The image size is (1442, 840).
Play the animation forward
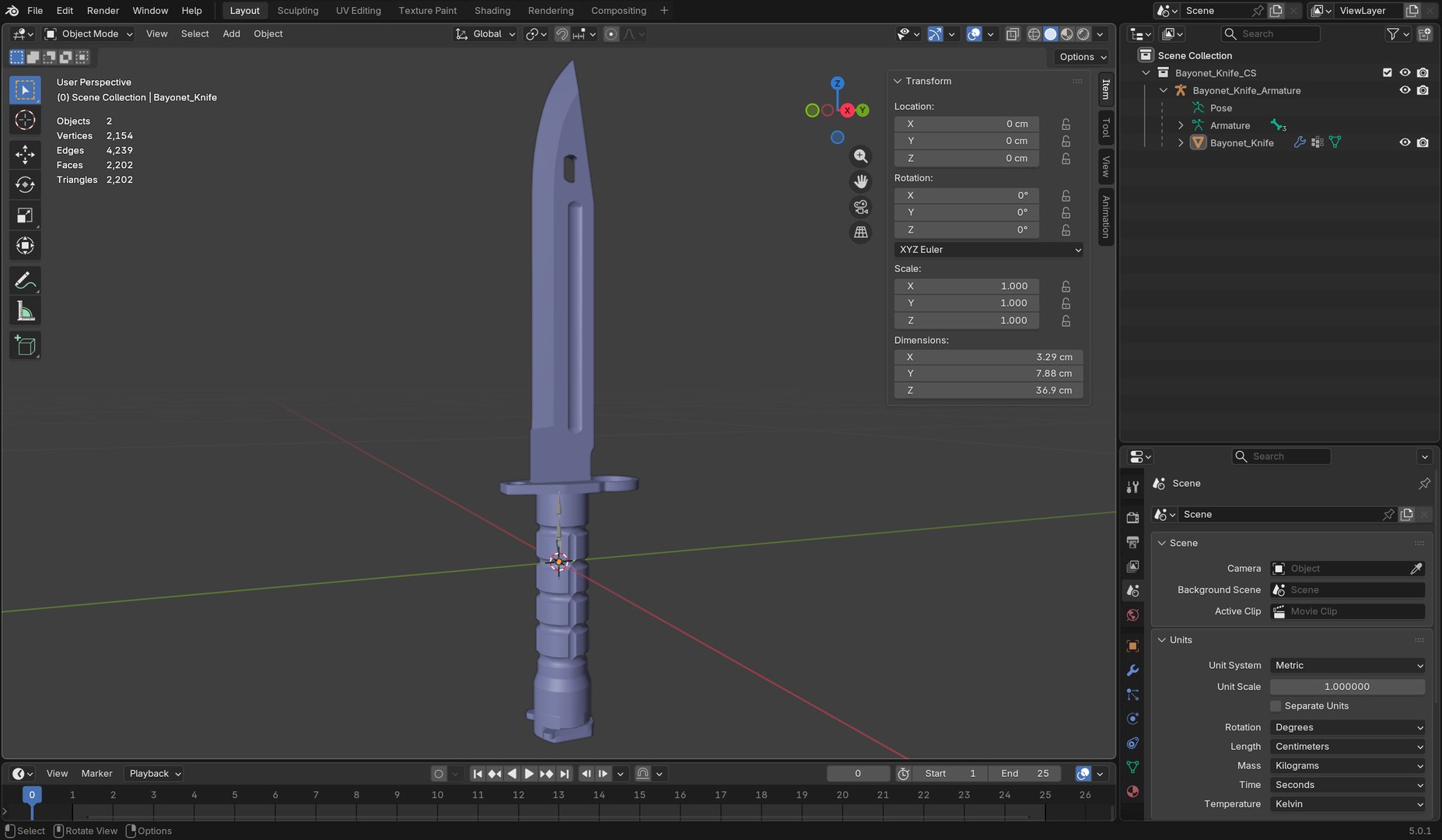pos(530,774)
